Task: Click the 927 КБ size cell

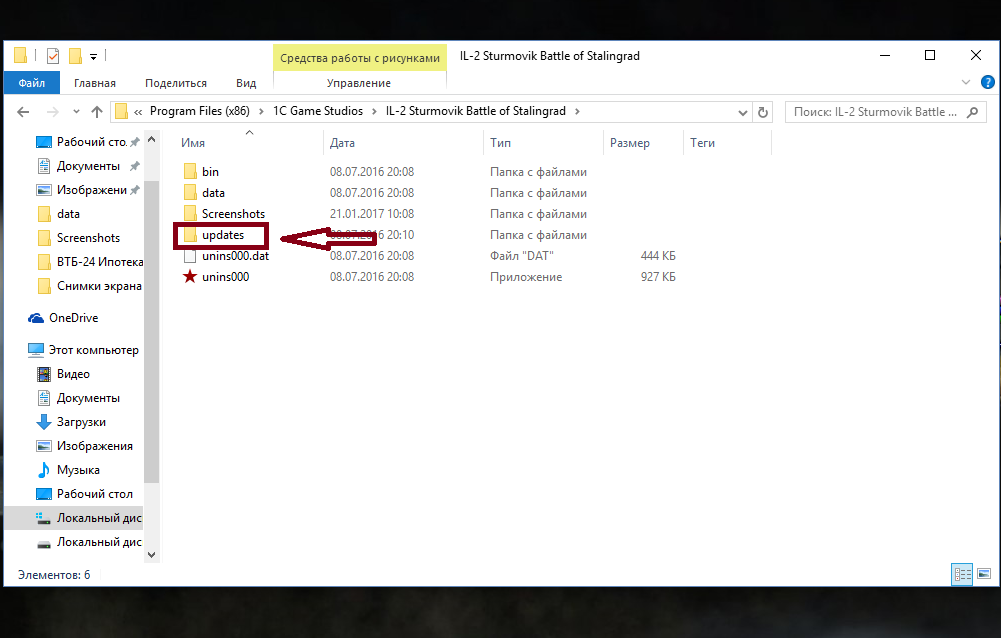Action: (x=658, y=277)
